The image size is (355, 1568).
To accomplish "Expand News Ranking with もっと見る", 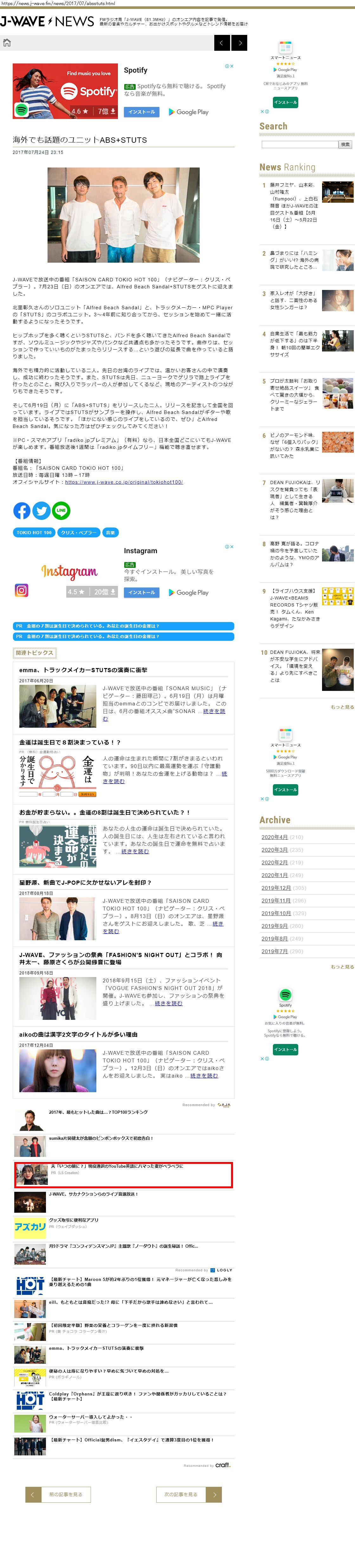I will 342,707.
